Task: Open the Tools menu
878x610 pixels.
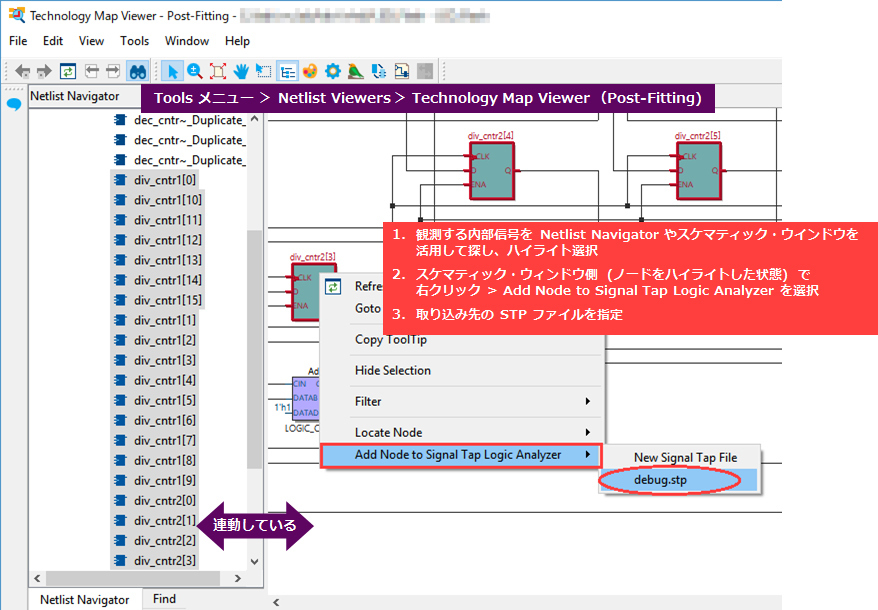Action: pos(134,41)
